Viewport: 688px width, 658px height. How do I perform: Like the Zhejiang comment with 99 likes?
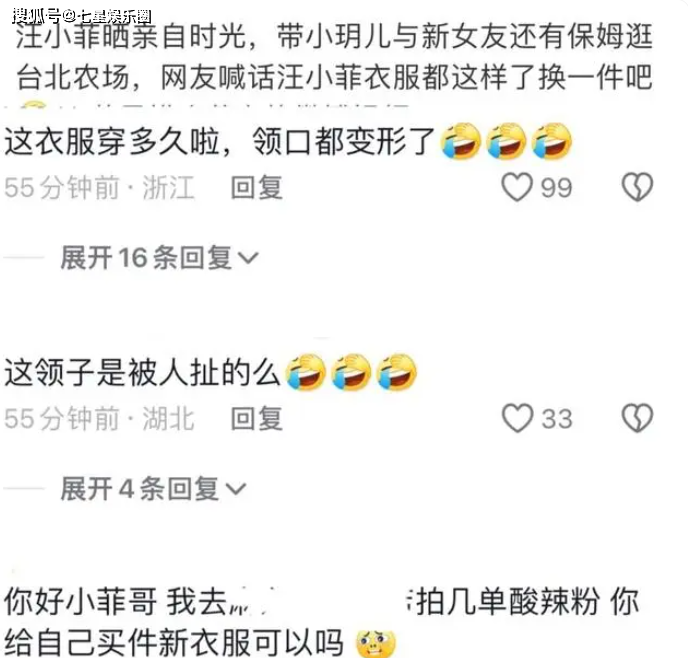(x=517, y=187)
